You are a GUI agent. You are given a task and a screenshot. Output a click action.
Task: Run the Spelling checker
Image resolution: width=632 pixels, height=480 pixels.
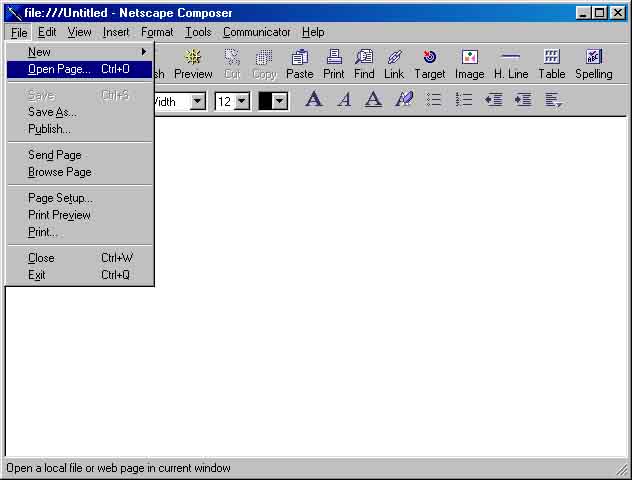coord(594,64)
